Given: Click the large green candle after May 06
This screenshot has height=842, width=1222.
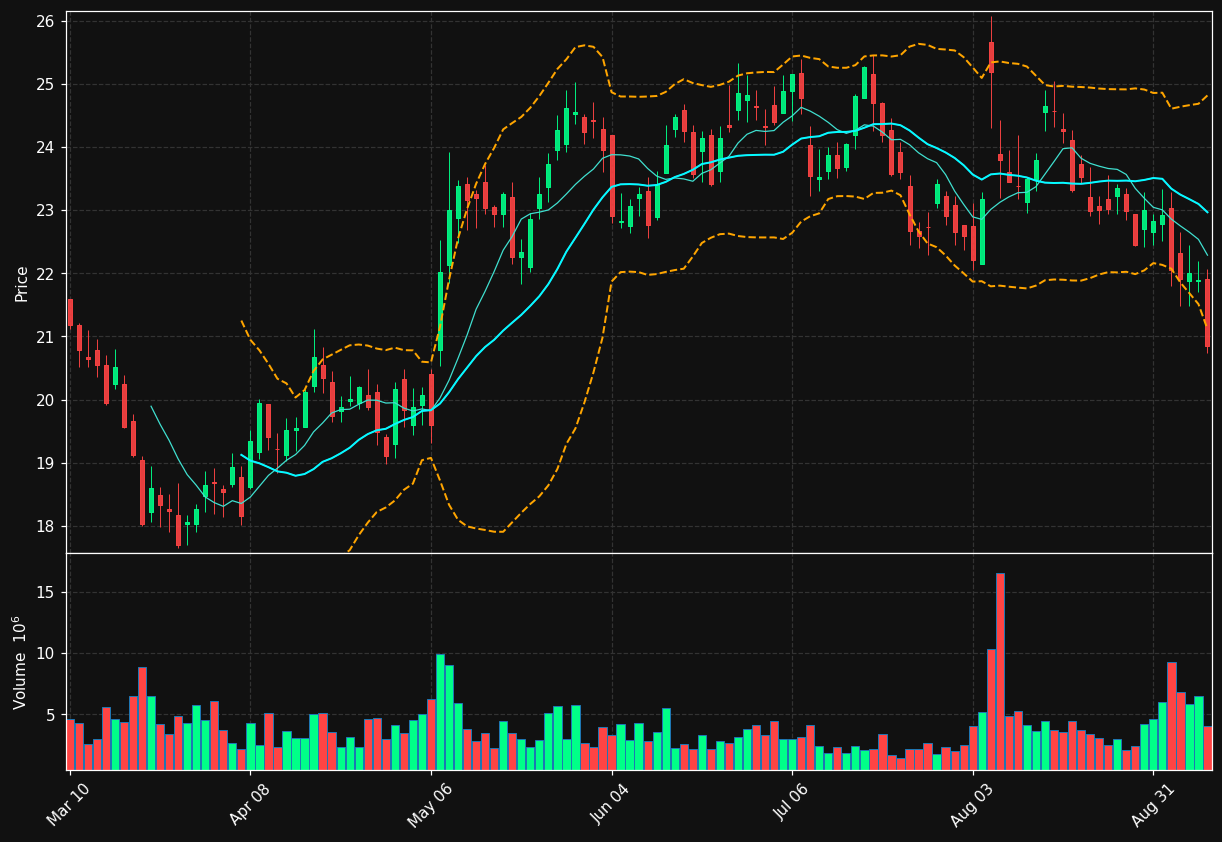Looking at the screenshot, I should coord(440,311).
